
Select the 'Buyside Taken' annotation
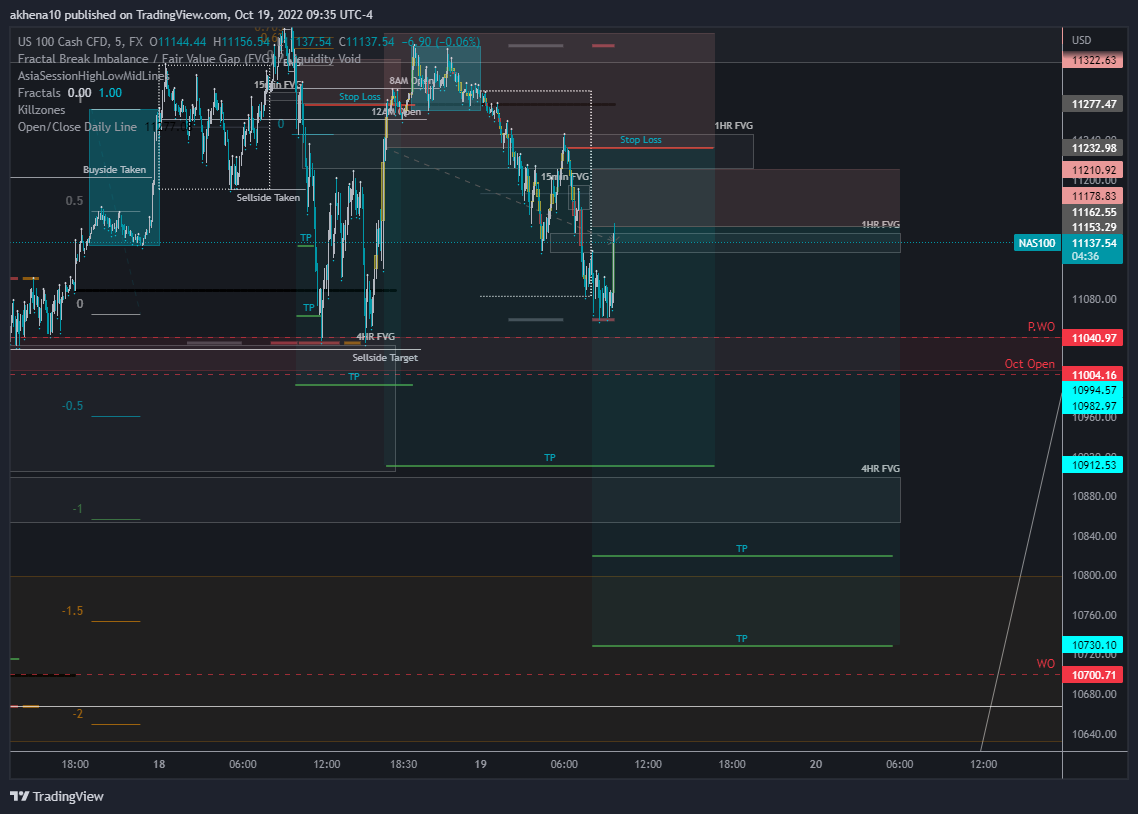[x=114, y=170]
